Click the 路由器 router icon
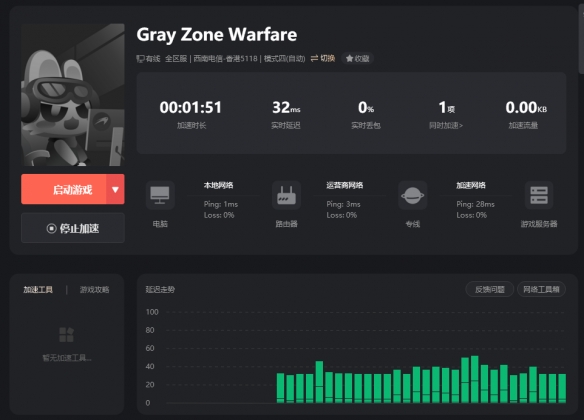This screenshot has height=420, width=584. 286,195
